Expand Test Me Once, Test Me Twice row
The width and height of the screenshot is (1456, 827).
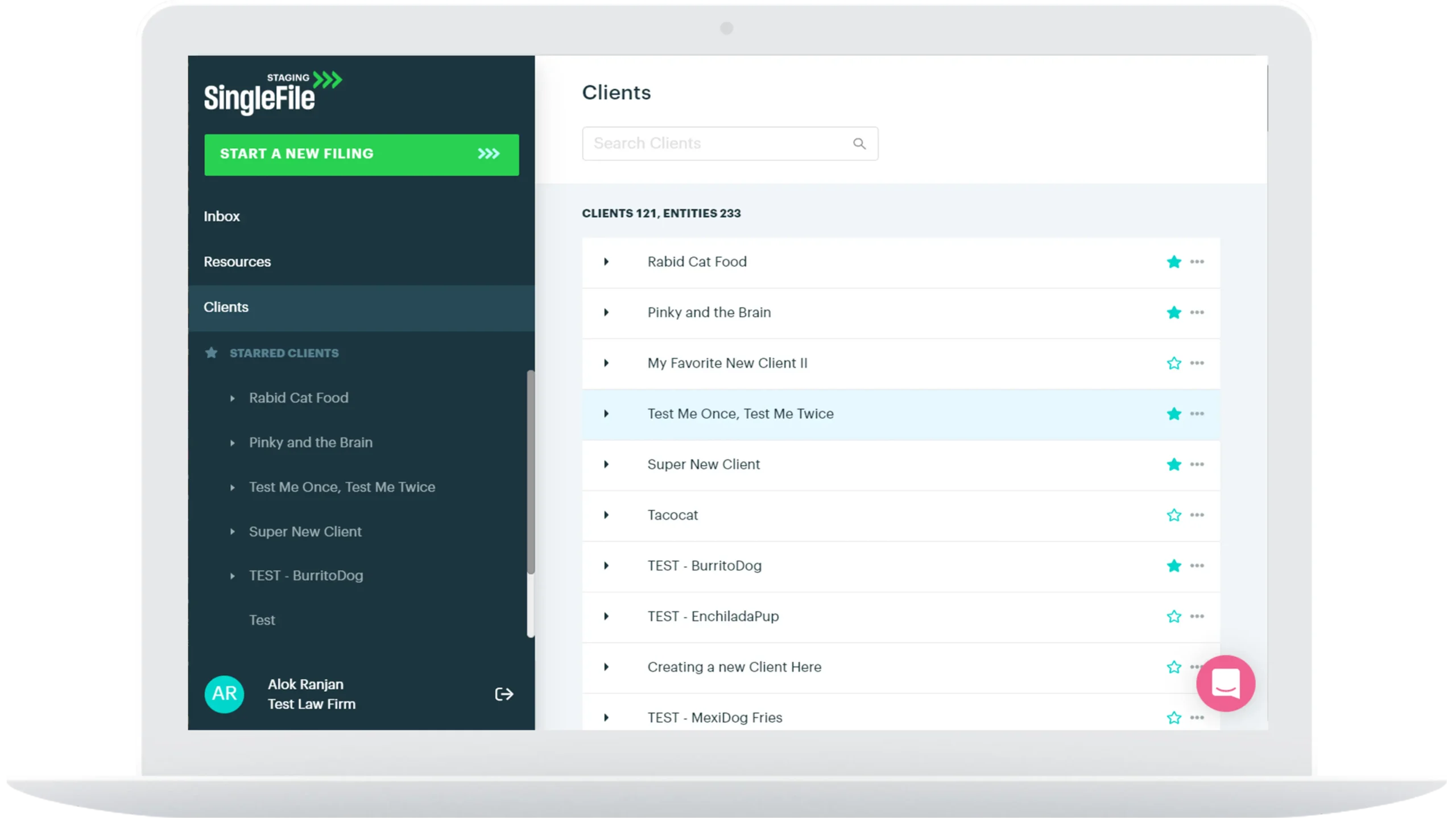point(606,413)
